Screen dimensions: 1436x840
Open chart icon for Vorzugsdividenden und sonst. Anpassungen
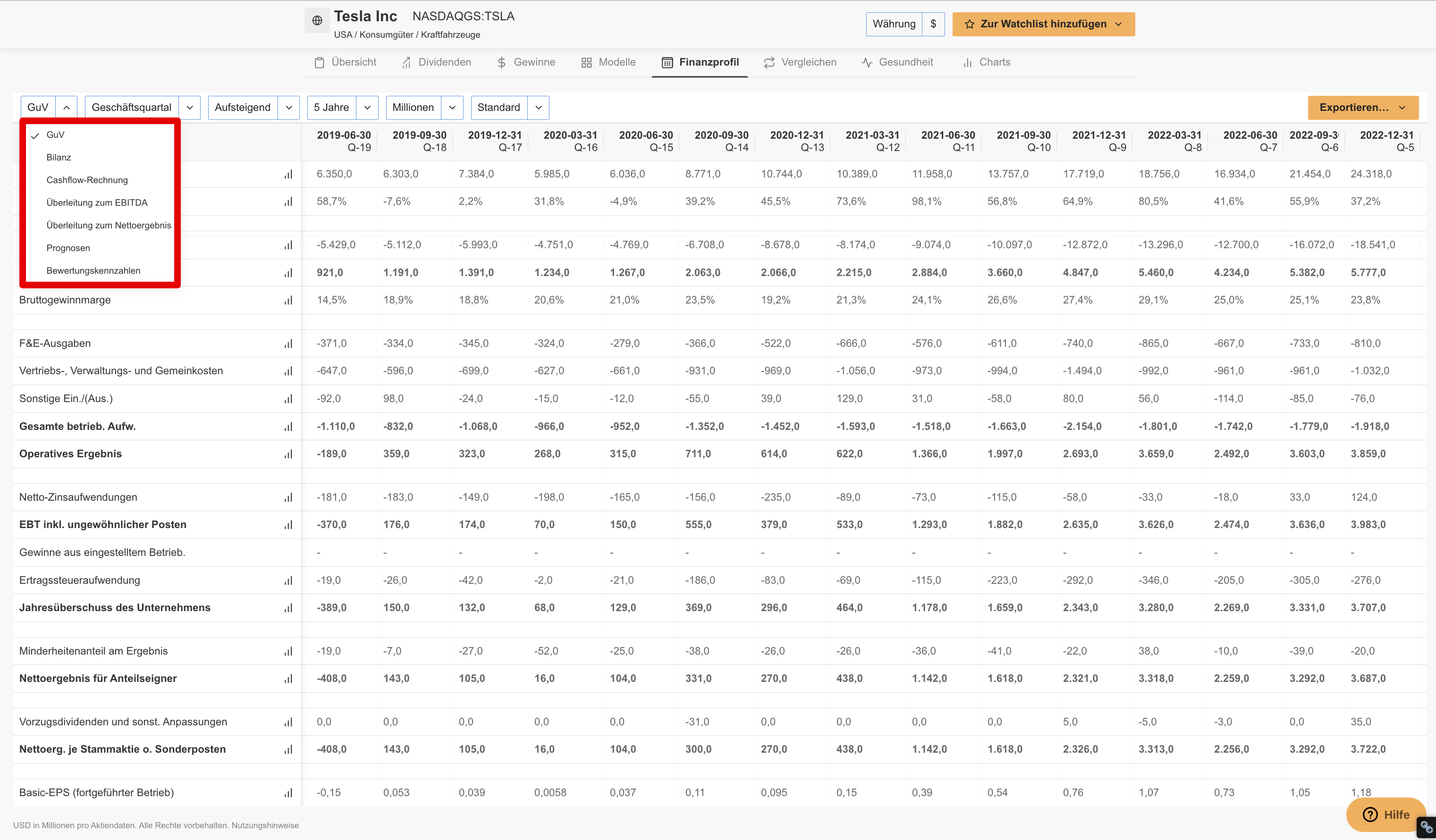[x=288, y=722]
